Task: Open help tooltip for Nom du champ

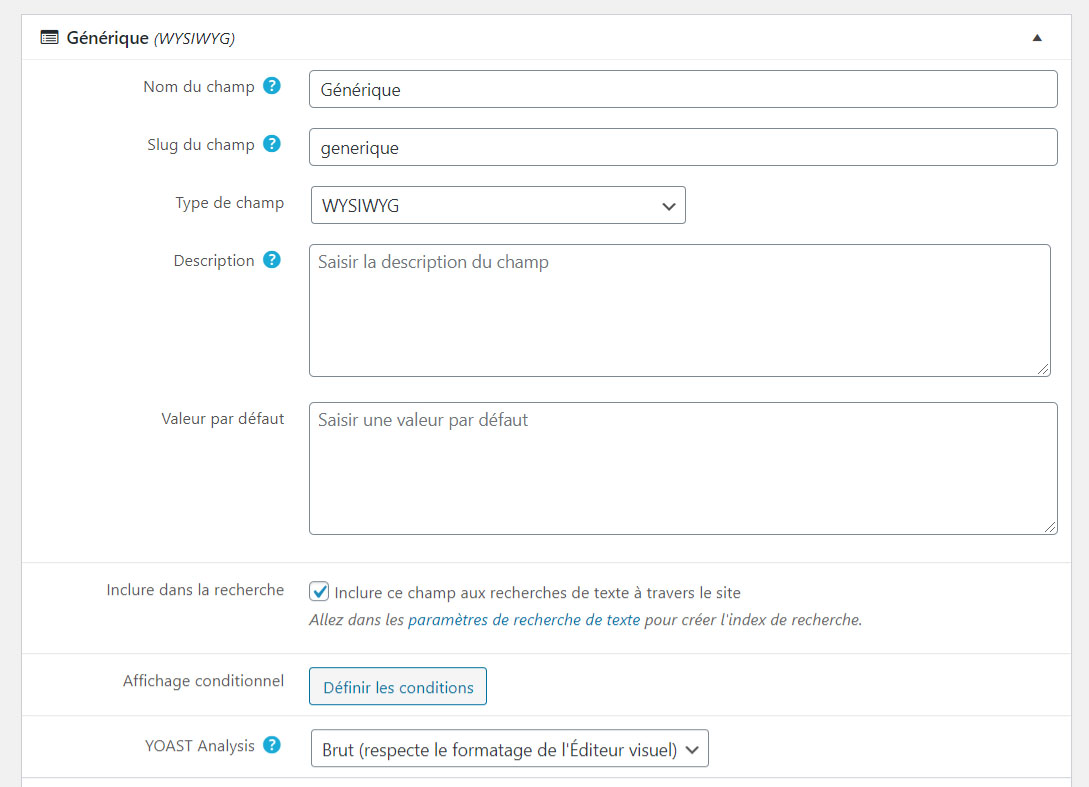Action: (272, 87)
